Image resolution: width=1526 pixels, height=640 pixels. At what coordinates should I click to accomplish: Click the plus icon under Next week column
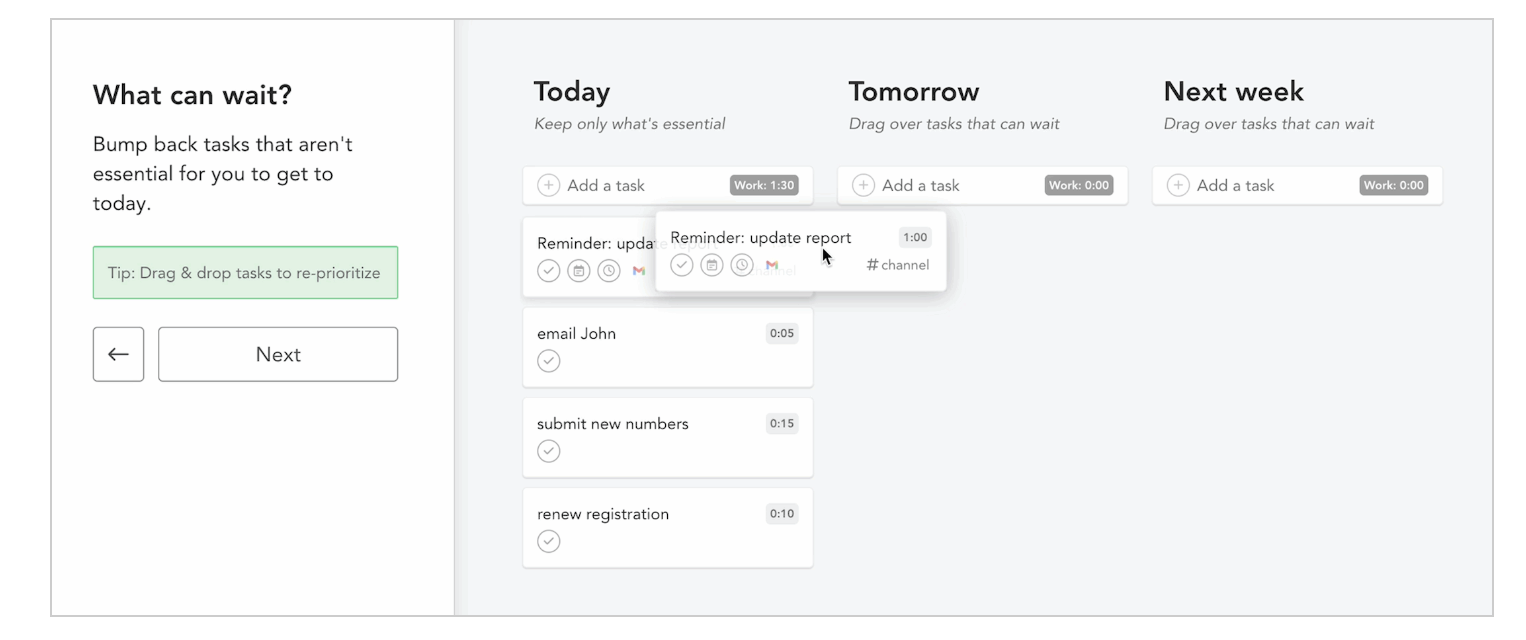[x=1178, y=185]
